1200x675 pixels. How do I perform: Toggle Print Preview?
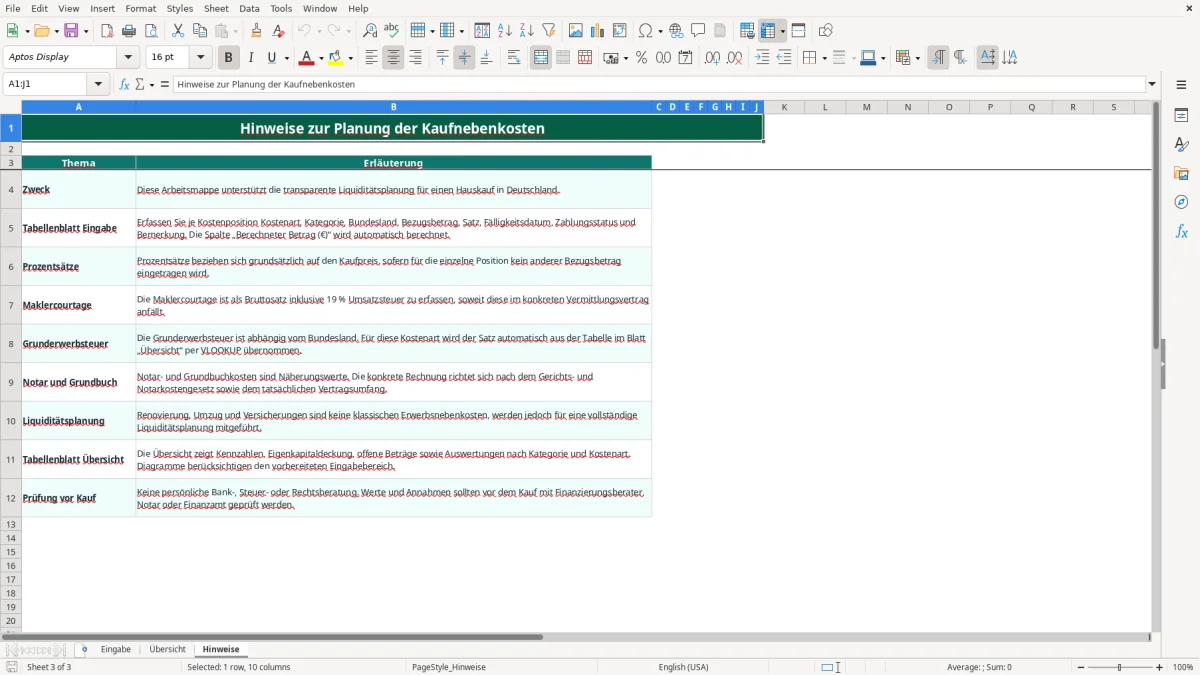click(x=150, y=31)
